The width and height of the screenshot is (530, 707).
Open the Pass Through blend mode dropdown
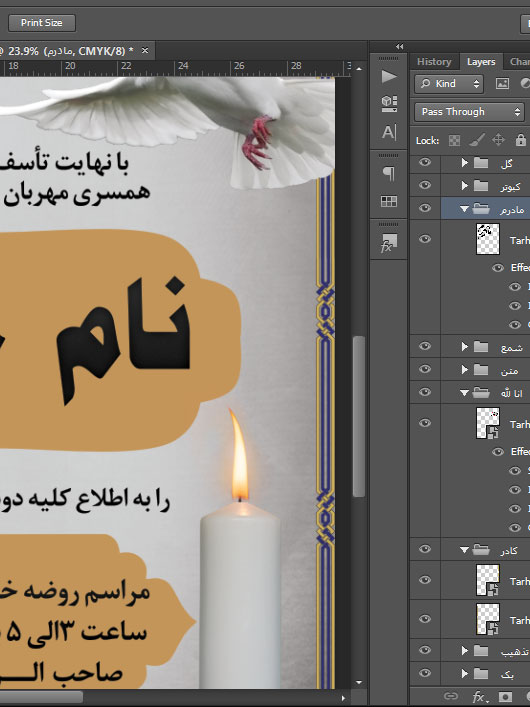470,112
